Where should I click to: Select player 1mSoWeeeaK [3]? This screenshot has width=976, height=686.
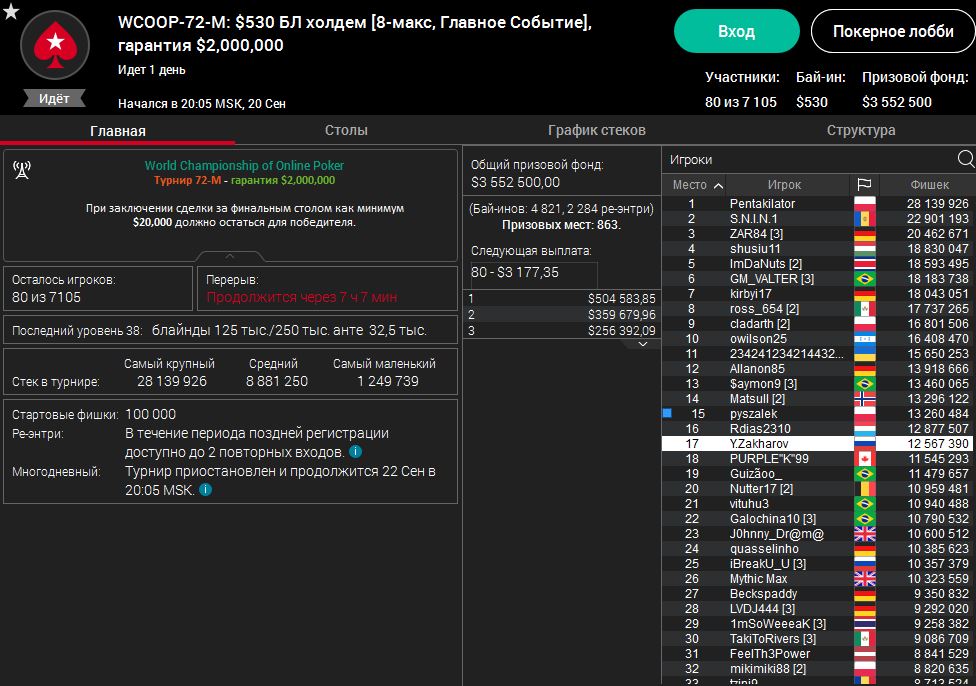pyautogui.click(x=817, y=624)
